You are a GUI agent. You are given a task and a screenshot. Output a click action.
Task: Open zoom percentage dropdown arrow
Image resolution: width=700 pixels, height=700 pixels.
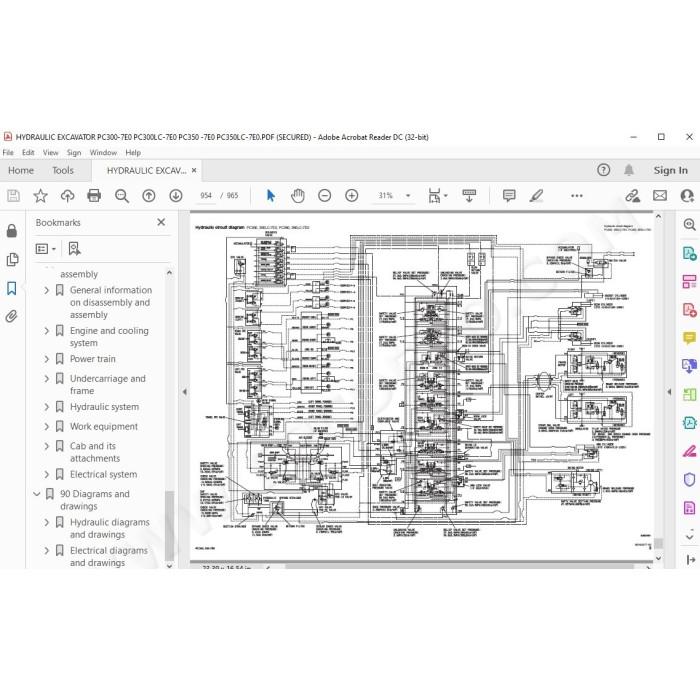(408, 196)
